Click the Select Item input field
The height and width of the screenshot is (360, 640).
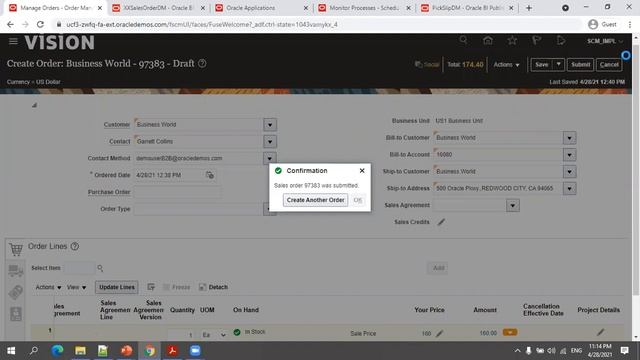pos(79,268)
